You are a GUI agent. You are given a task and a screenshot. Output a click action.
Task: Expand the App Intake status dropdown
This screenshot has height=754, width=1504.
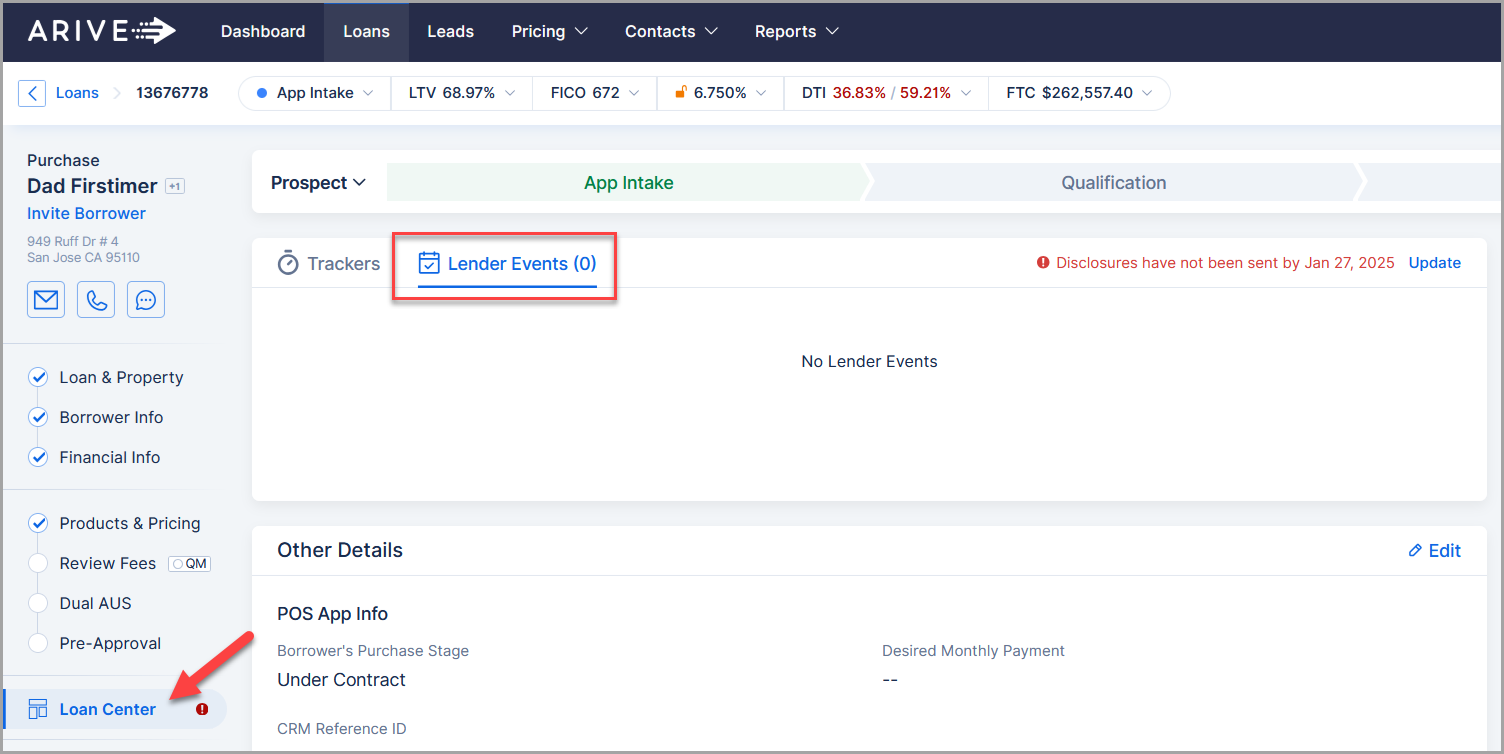(x=315, y=93)
